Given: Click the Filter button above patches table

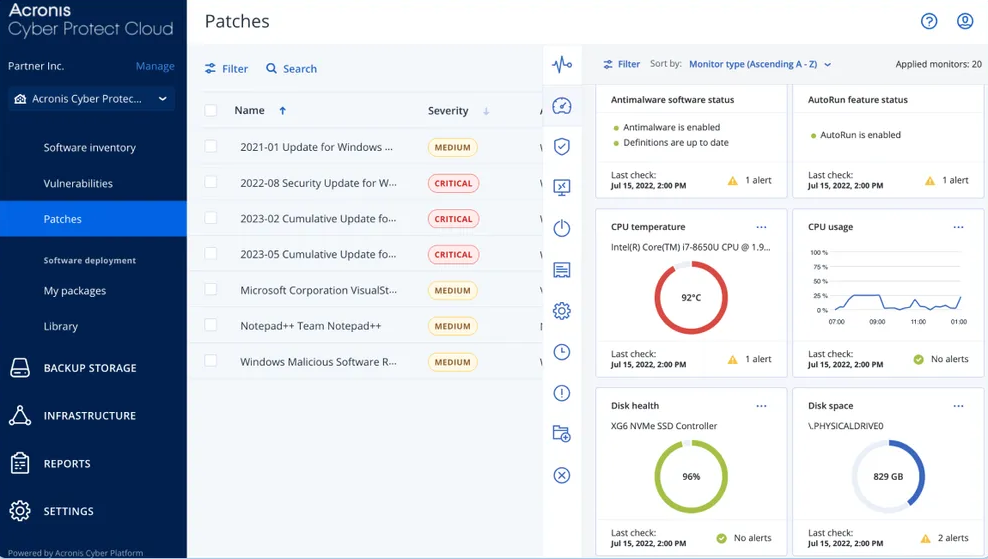Looking at the screenshot, I should tap(226, 69).
